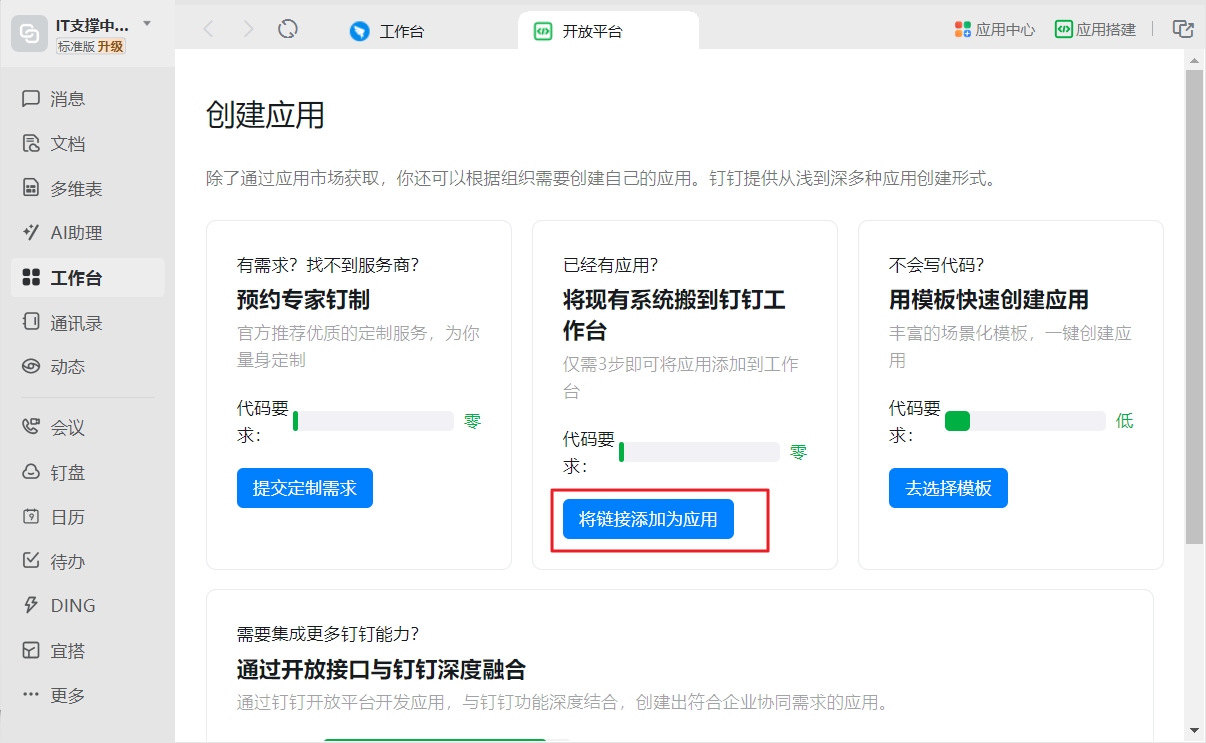This screenshot has height=743, width=1206.
Task: Click the 标准版 edition label
Action: point(75,46)
